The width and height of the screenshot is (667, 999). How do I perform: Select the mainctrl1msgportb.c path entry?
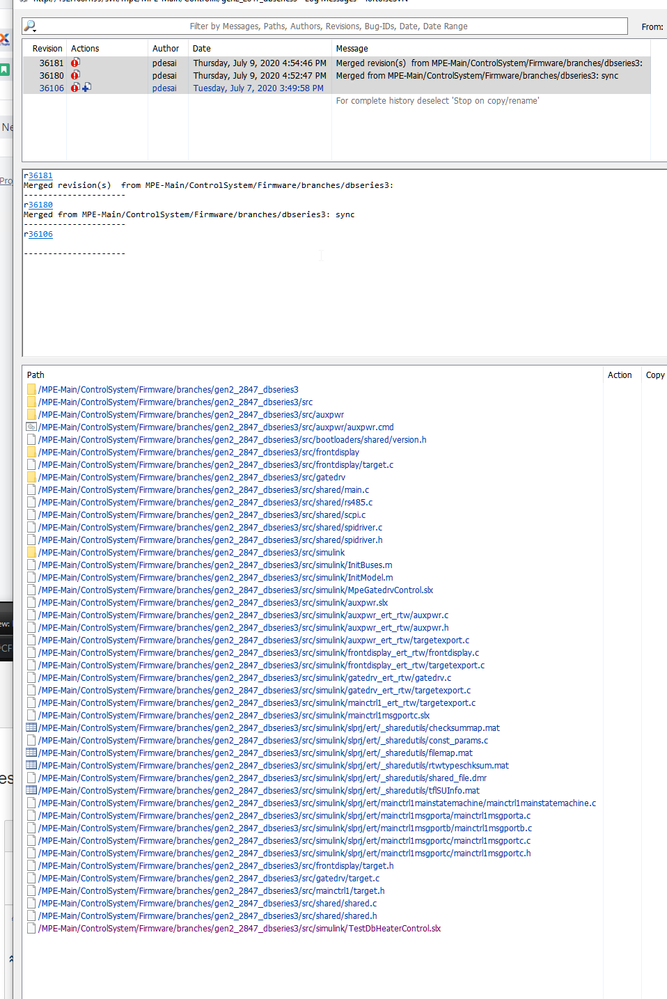285,828
